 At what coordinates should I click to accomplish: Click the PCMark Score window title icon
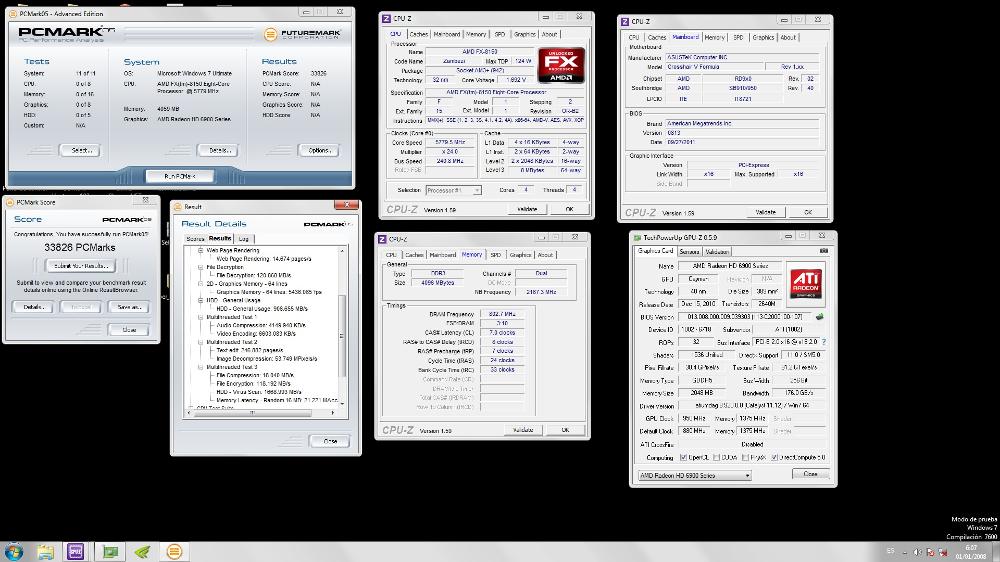click(10, 202)
